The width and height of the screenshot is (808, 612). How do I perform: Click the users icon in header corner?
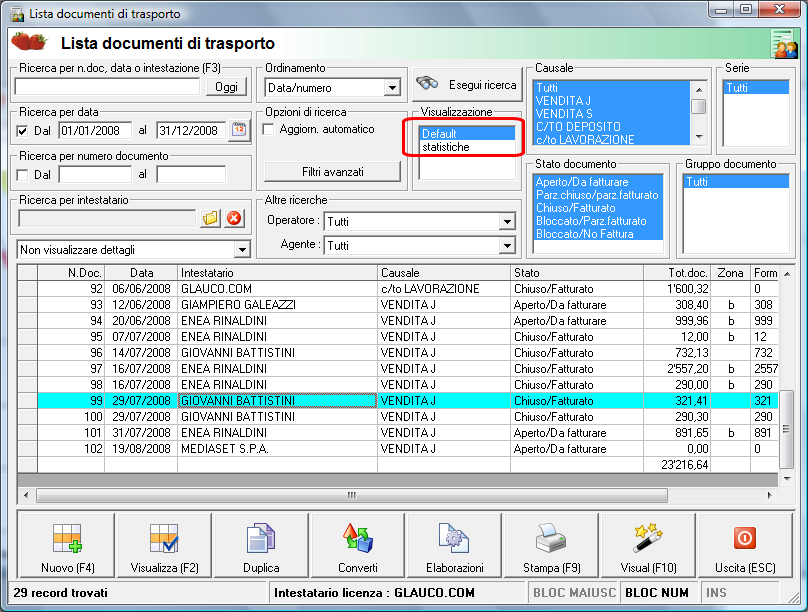(784, 44)
